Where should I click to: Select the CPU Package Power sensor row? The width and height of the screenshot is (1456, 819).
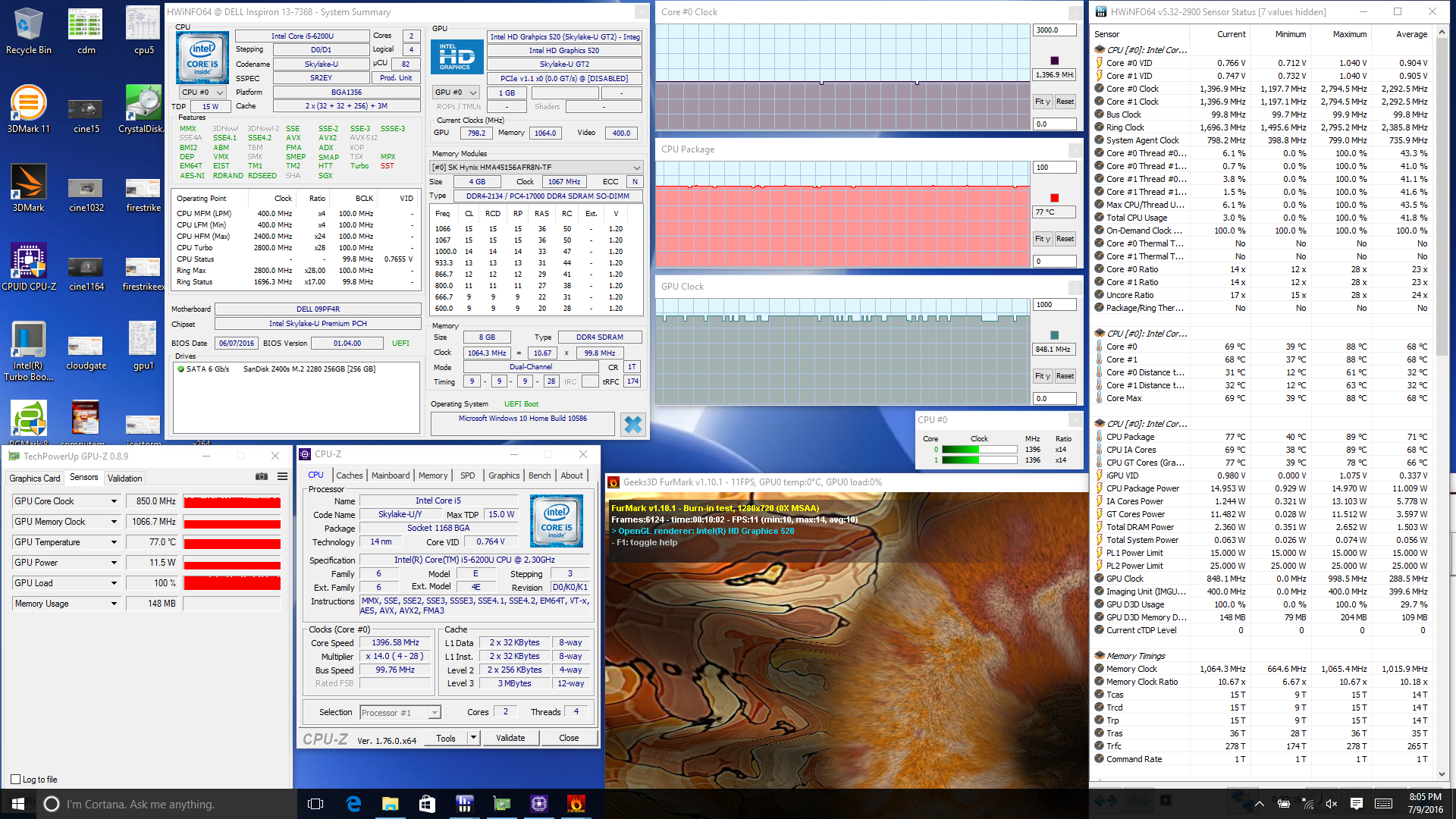1262,488
